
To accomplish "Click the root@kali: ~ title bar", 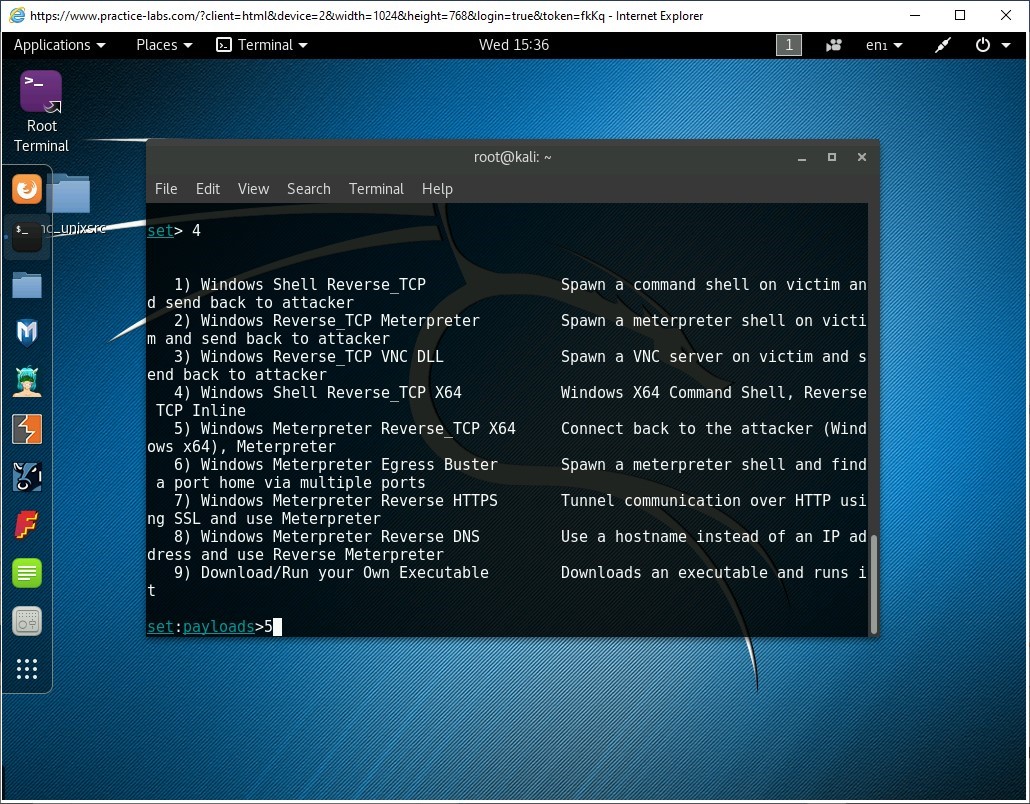I will pos(512,157).
